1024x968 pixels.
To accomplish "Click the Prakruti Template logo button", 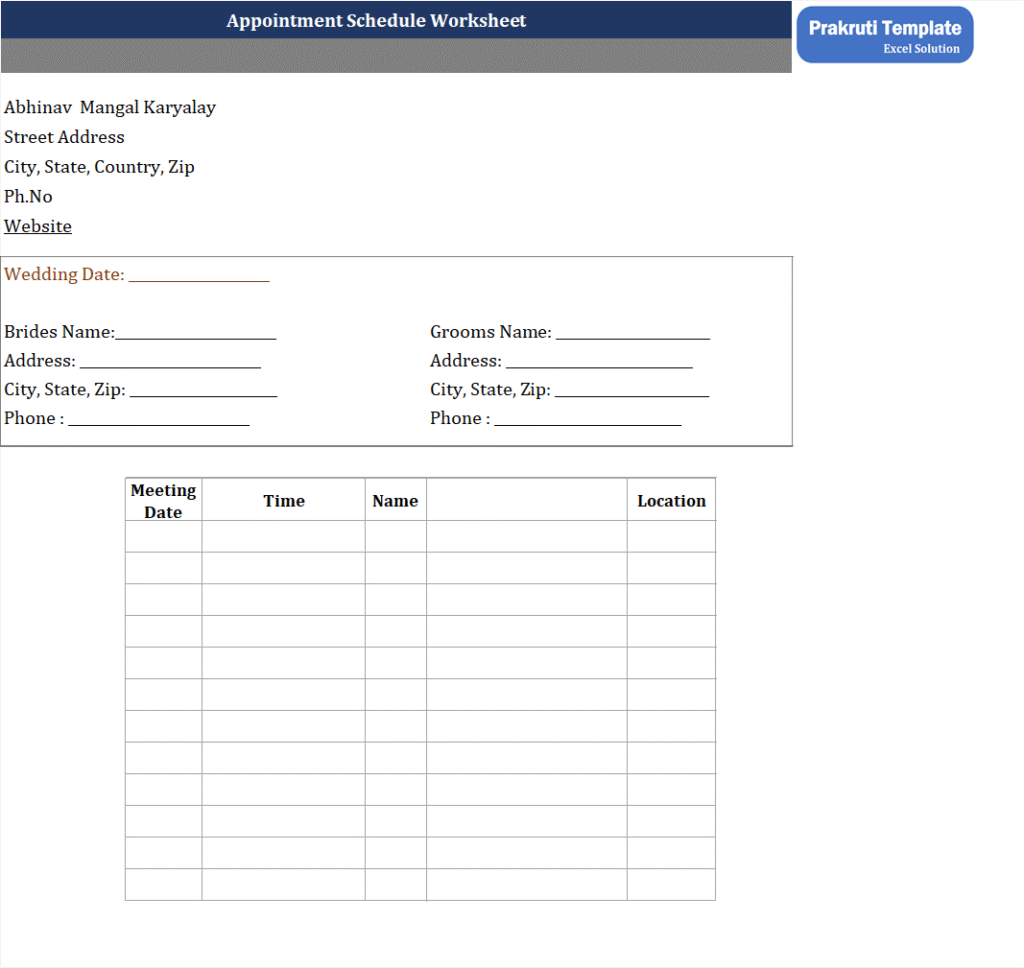I will click(x=884, y=35).
